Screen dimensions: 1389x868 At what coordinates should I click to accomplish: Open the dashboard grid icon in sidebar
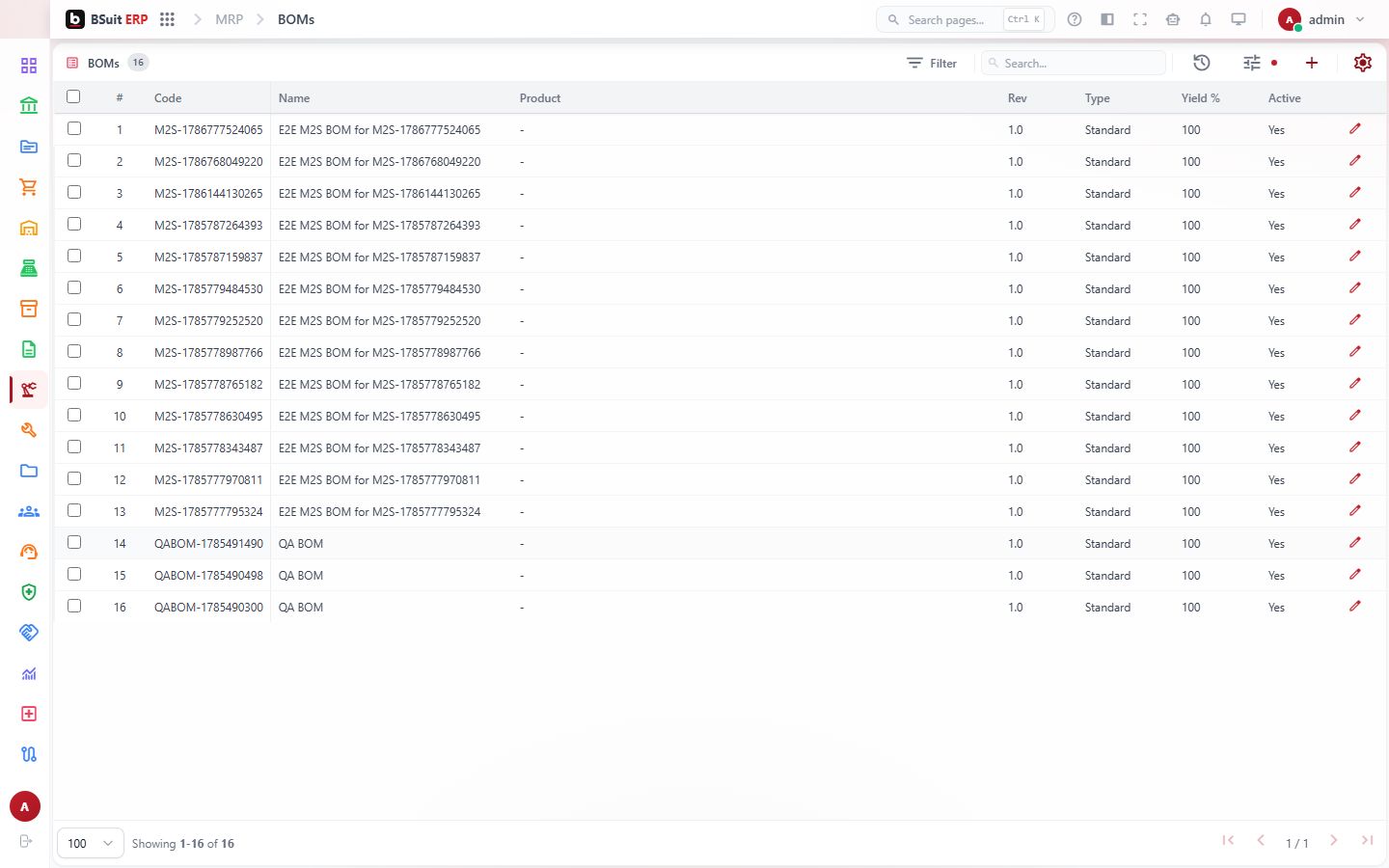coord(29,66)
